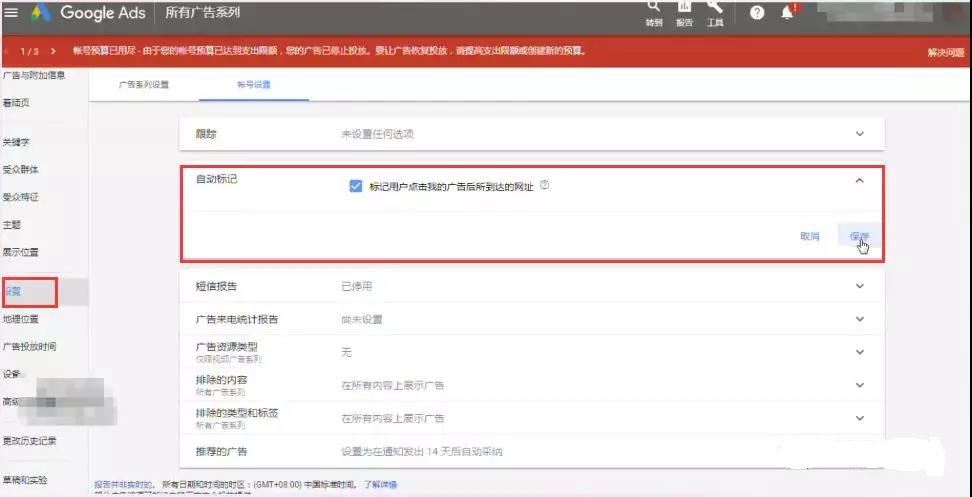Click the 保存 button

(859, 236)
